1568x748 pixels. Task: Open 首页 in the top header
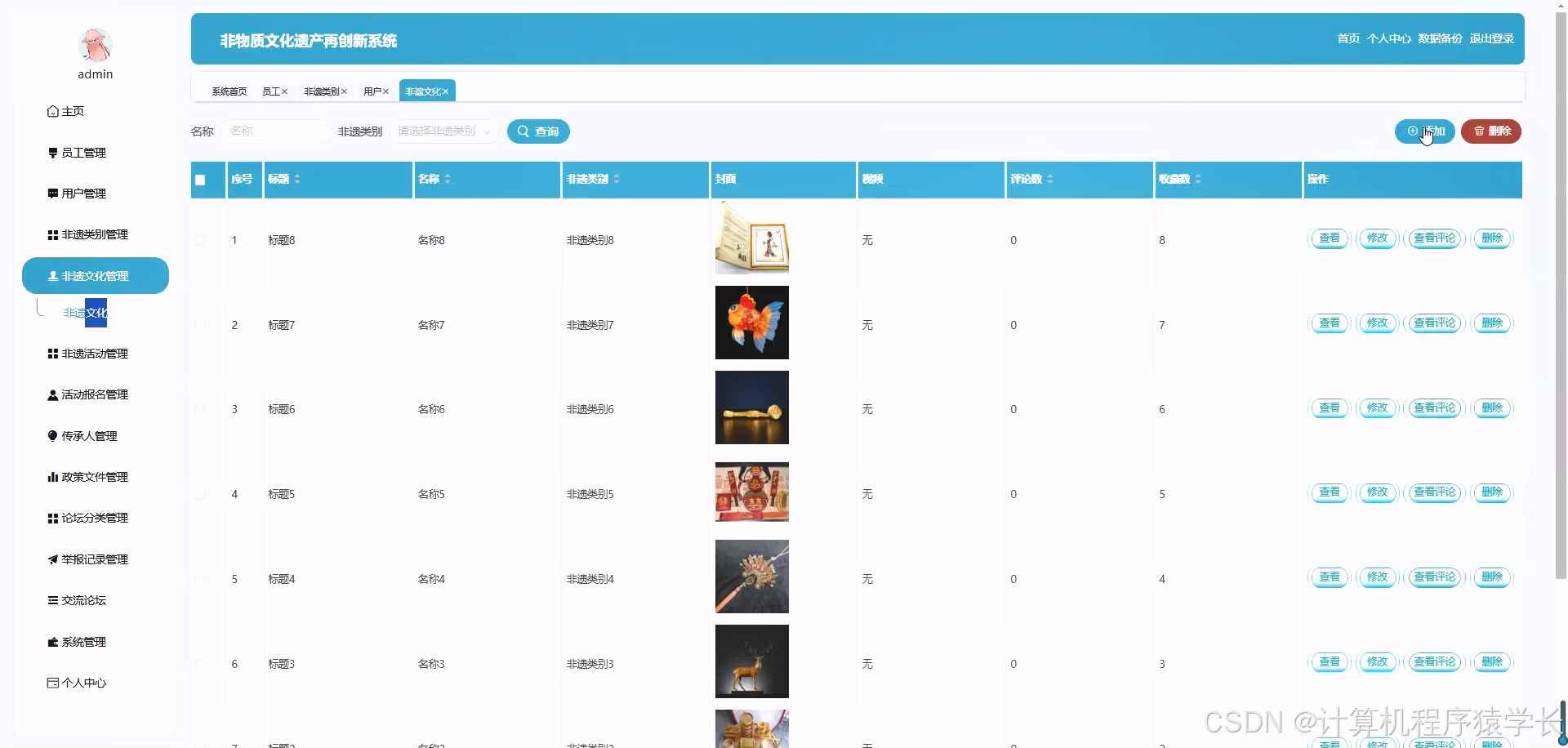1348,38
